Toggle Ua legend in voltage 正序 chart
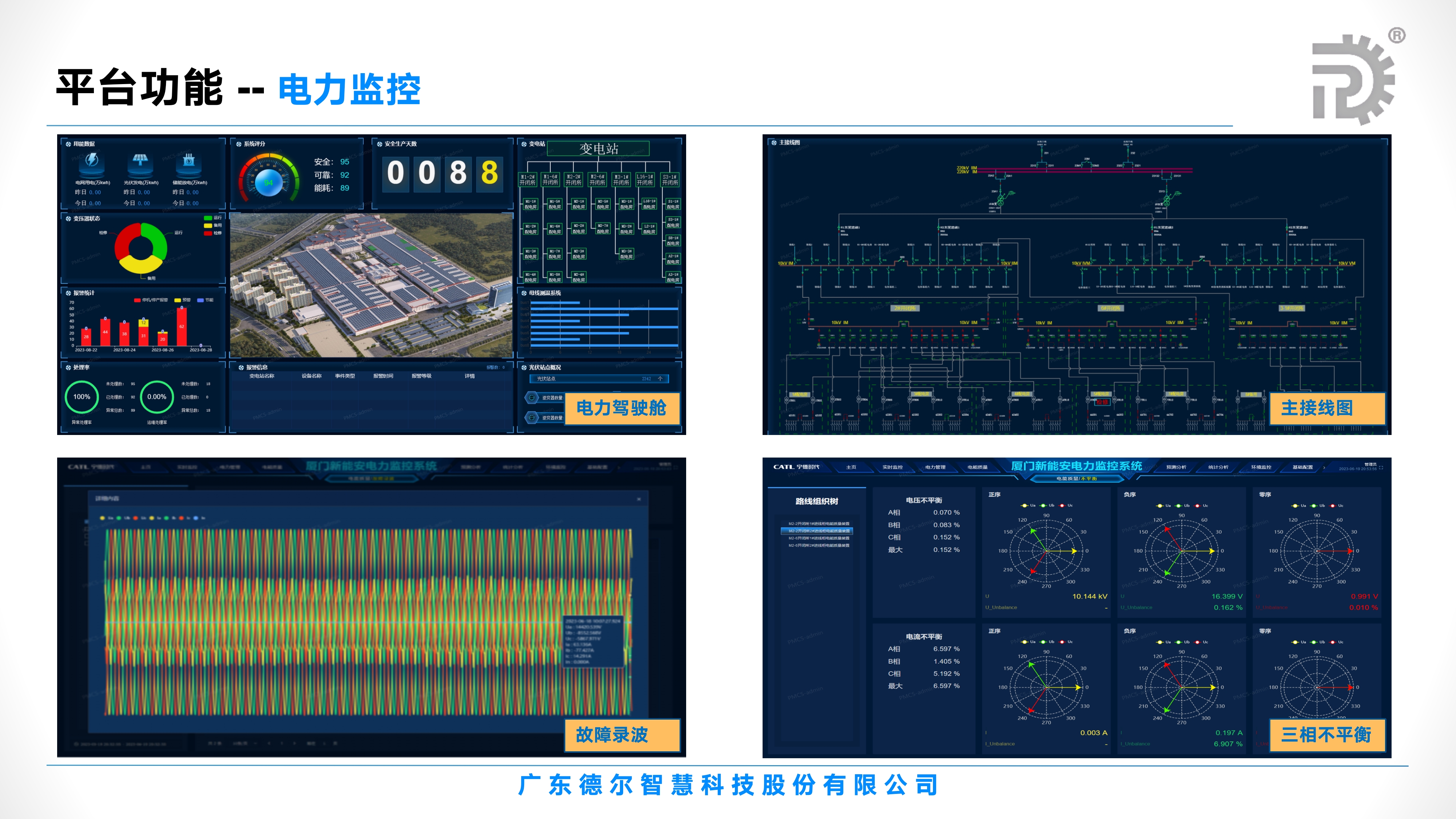Viewport: 1456px width, 819px height. coord(1028,505)
